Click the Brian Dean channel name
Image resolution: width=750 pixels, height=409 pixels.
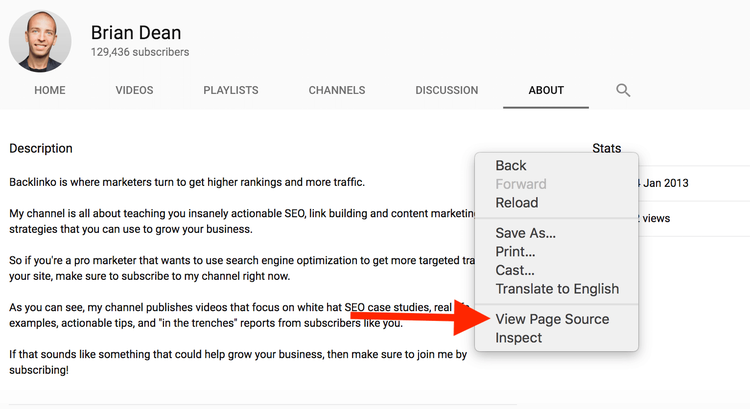[136, 33]
